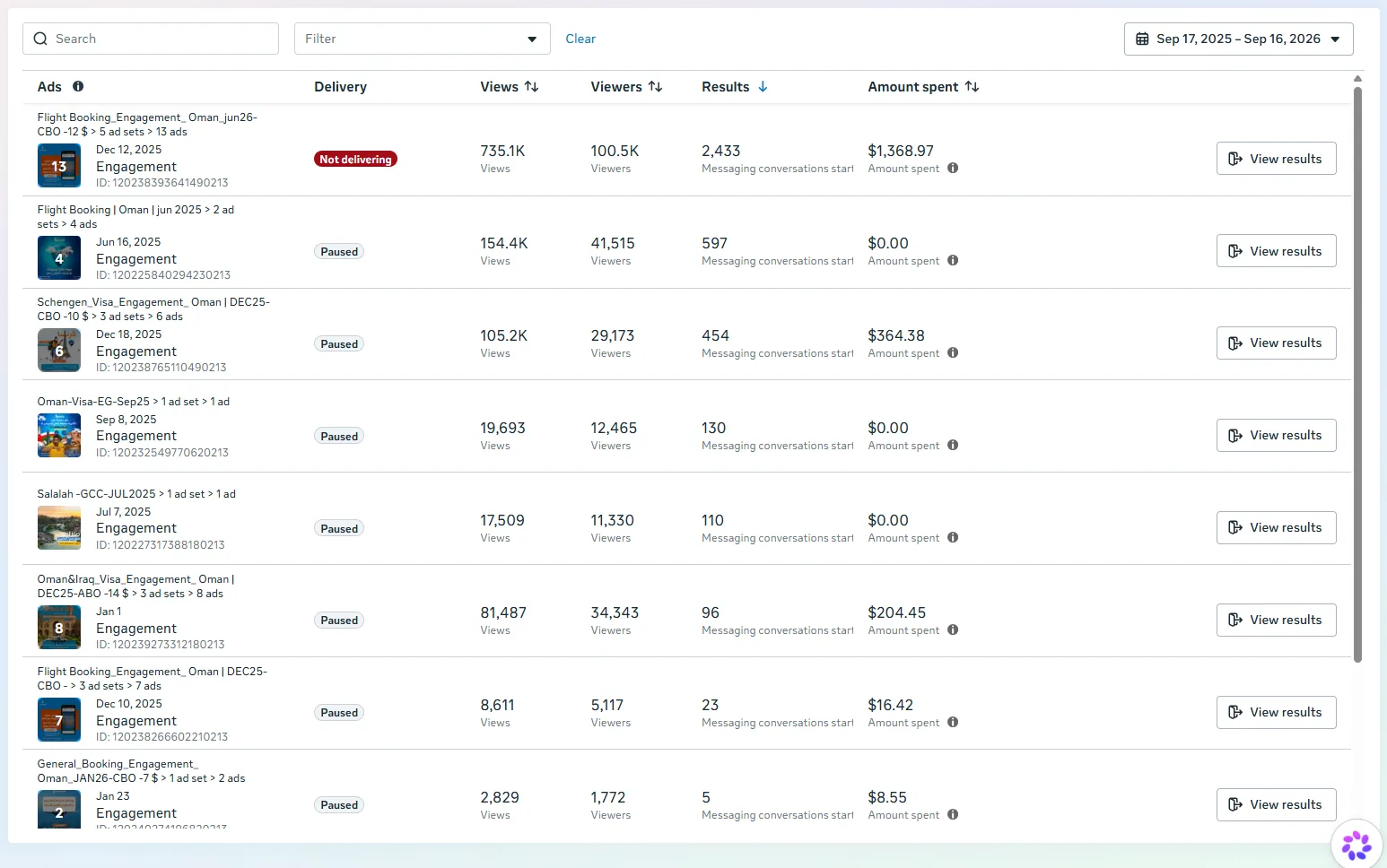
Task: Click the General_Booking_Engagement_ campaign name
Action: point(141,771)
